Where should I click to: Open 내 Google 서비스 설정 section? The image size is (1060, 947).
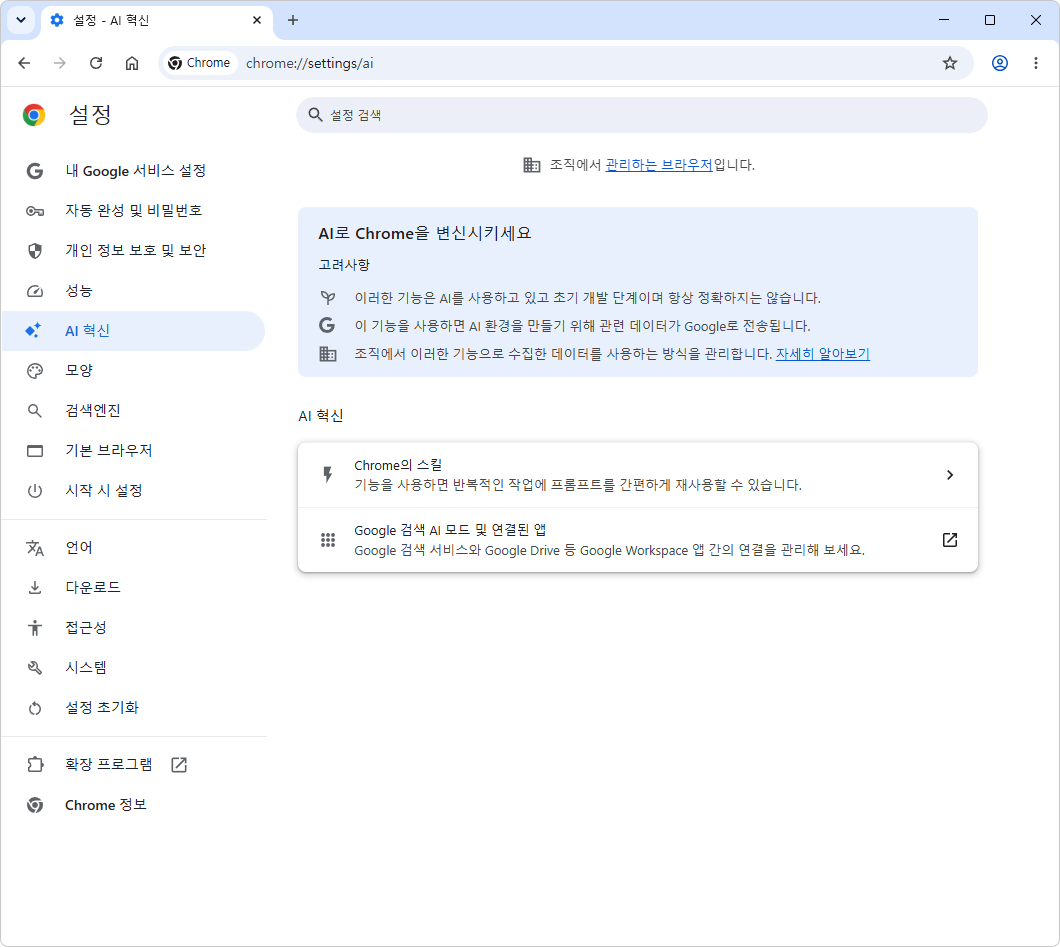[134, 171]
